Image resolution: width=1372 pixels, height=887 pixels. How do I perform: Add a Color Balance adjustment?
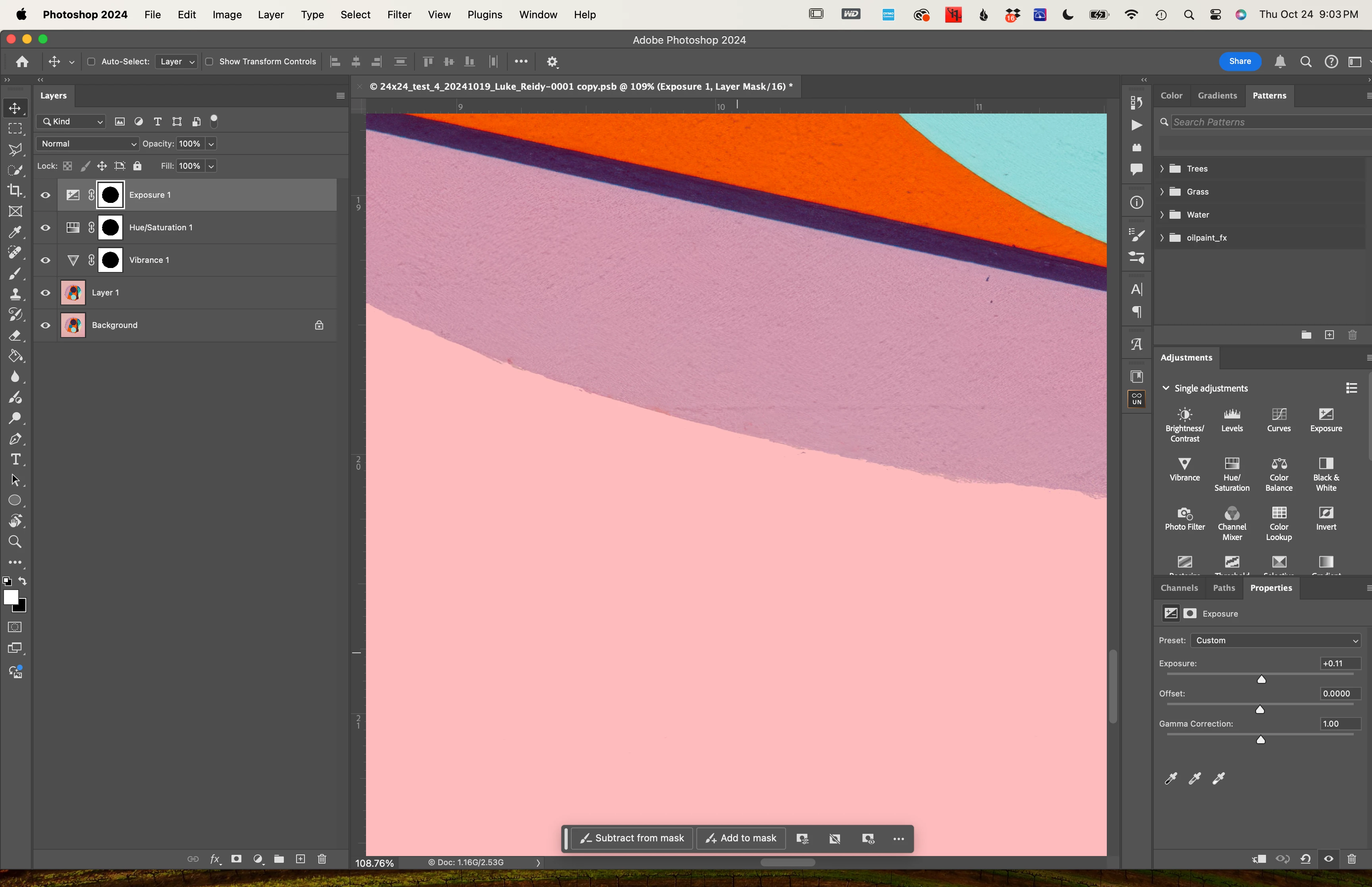click(x=1279, y=464)
